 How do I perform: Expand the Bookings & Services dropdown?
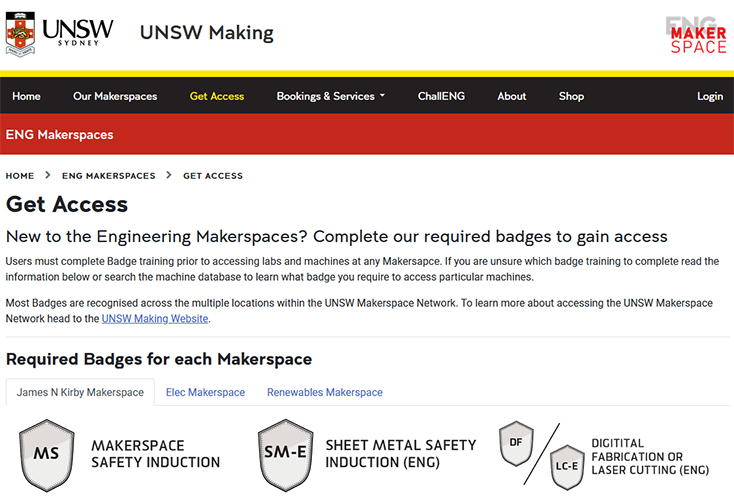point(331,96)
